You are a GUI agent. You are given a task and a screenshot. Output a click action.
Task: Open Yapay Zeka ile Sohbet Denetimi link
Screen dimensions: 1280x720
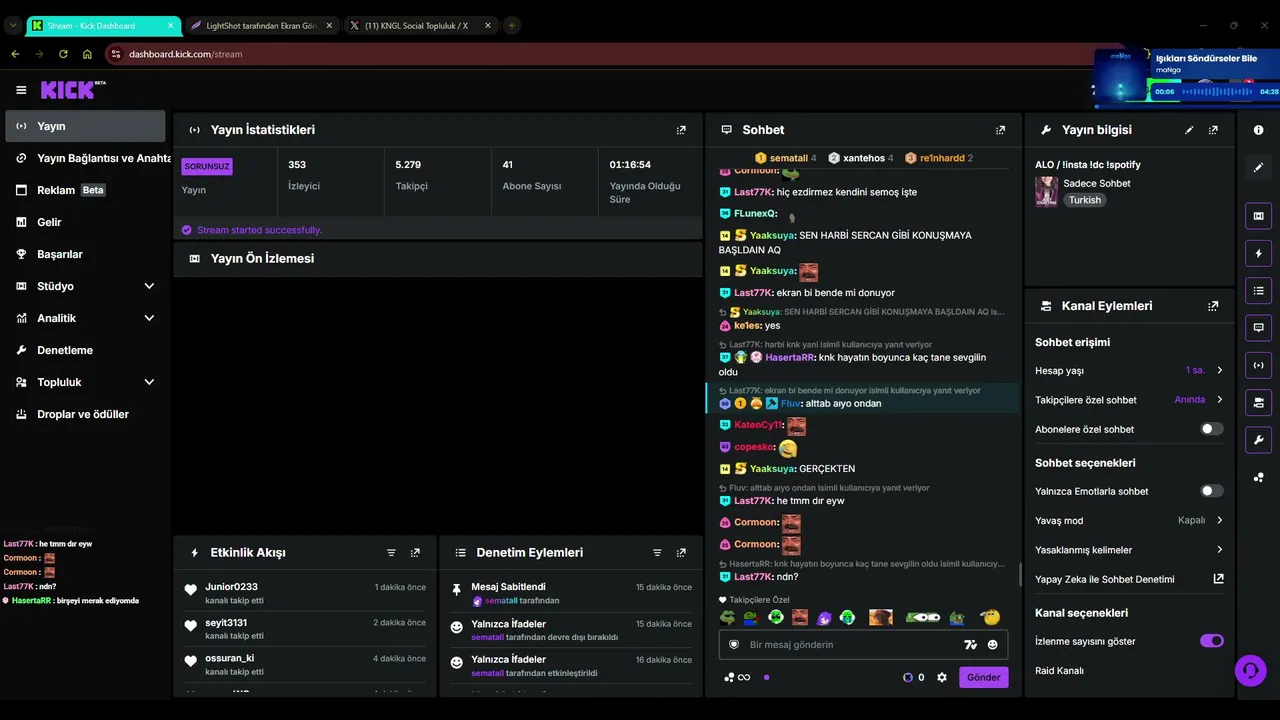point(1129,579)
